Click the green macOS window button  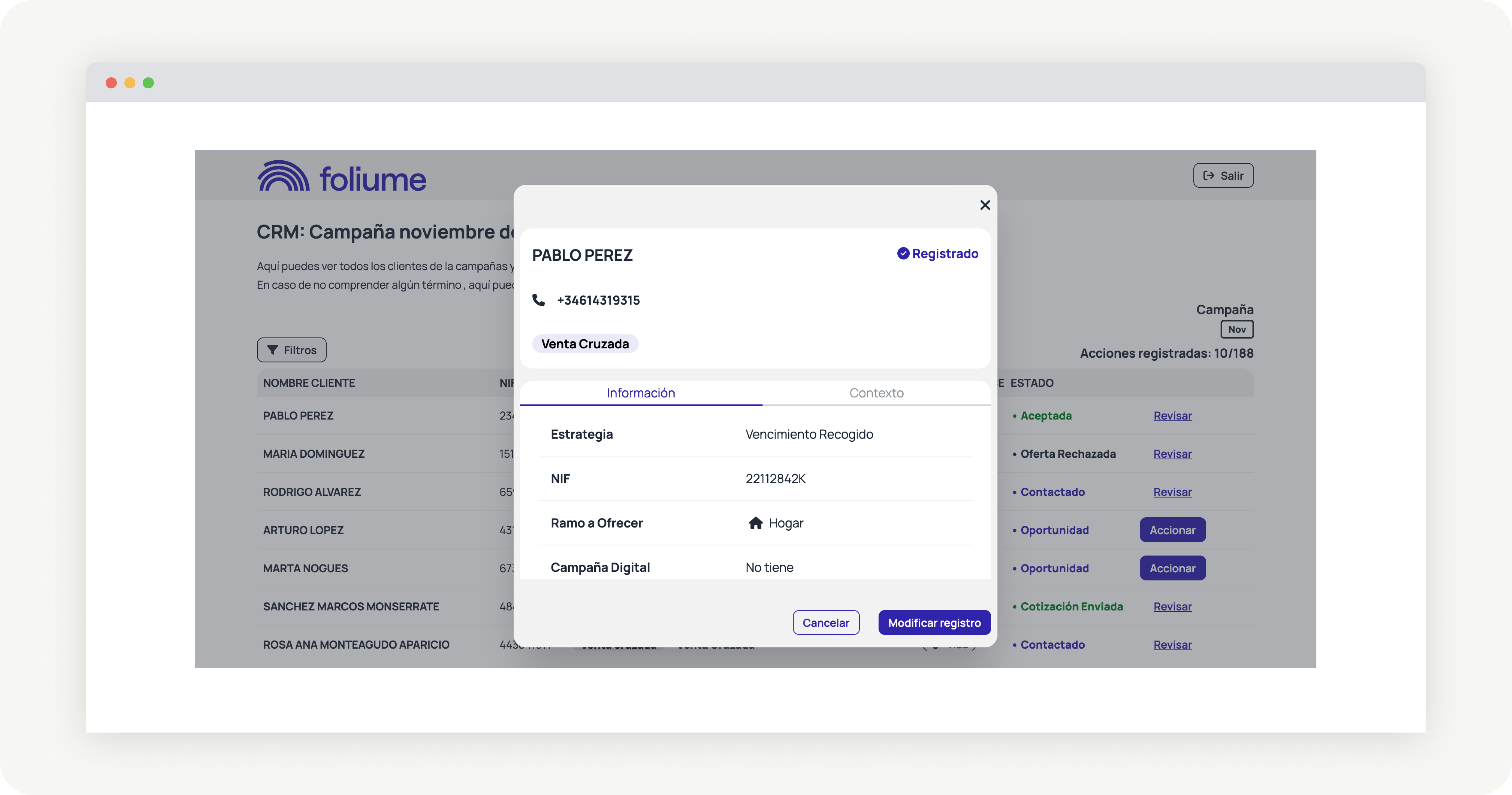(149, 83)
